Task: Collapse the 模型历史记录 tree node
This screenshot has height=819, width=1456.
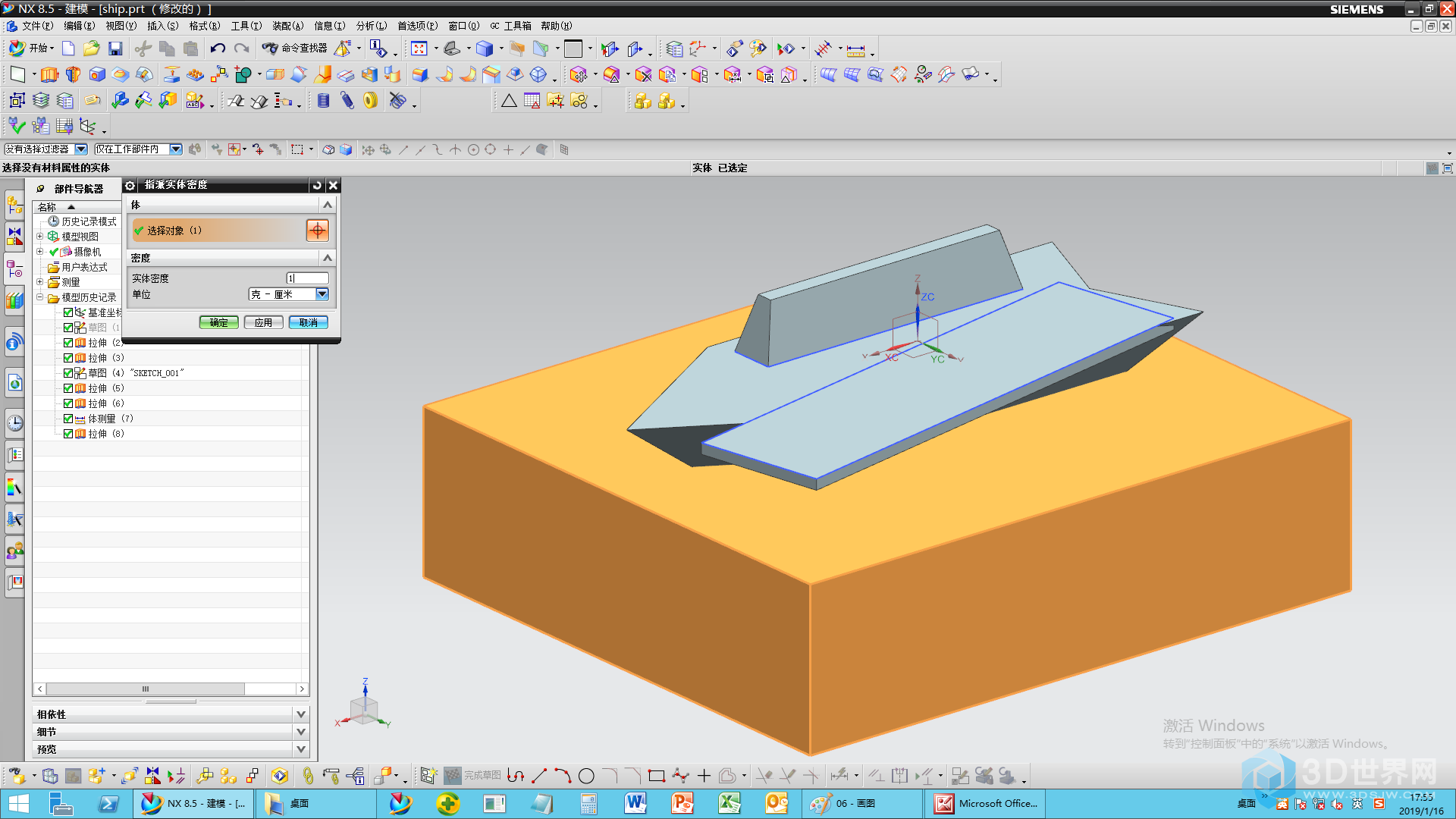Action: (40, 297)
